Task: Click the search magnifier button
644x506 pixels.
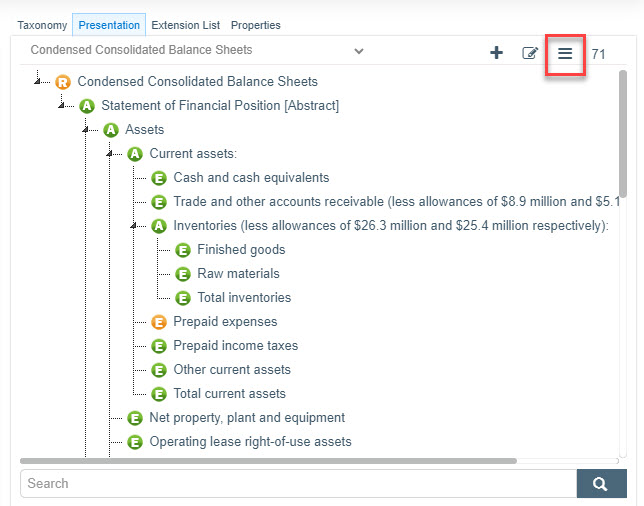Action: click(600, 483)
